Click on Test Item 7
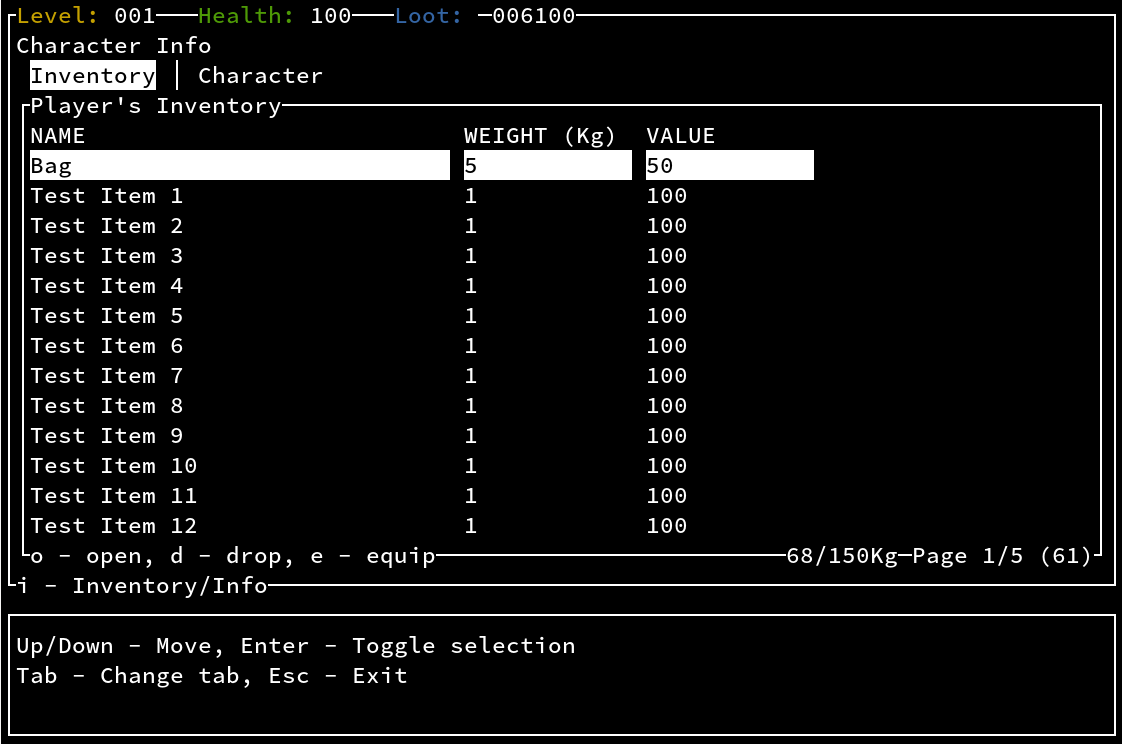 click(x=107, y=376)
